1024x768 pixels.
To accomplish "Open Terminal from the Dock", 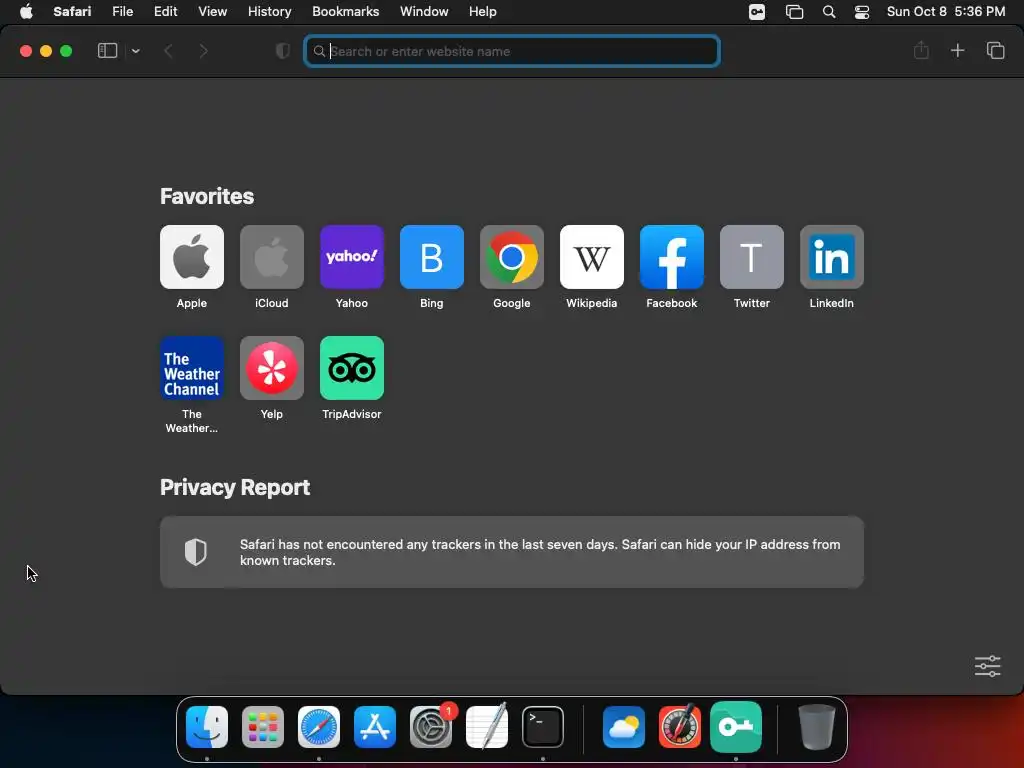I will click(543, 727).
